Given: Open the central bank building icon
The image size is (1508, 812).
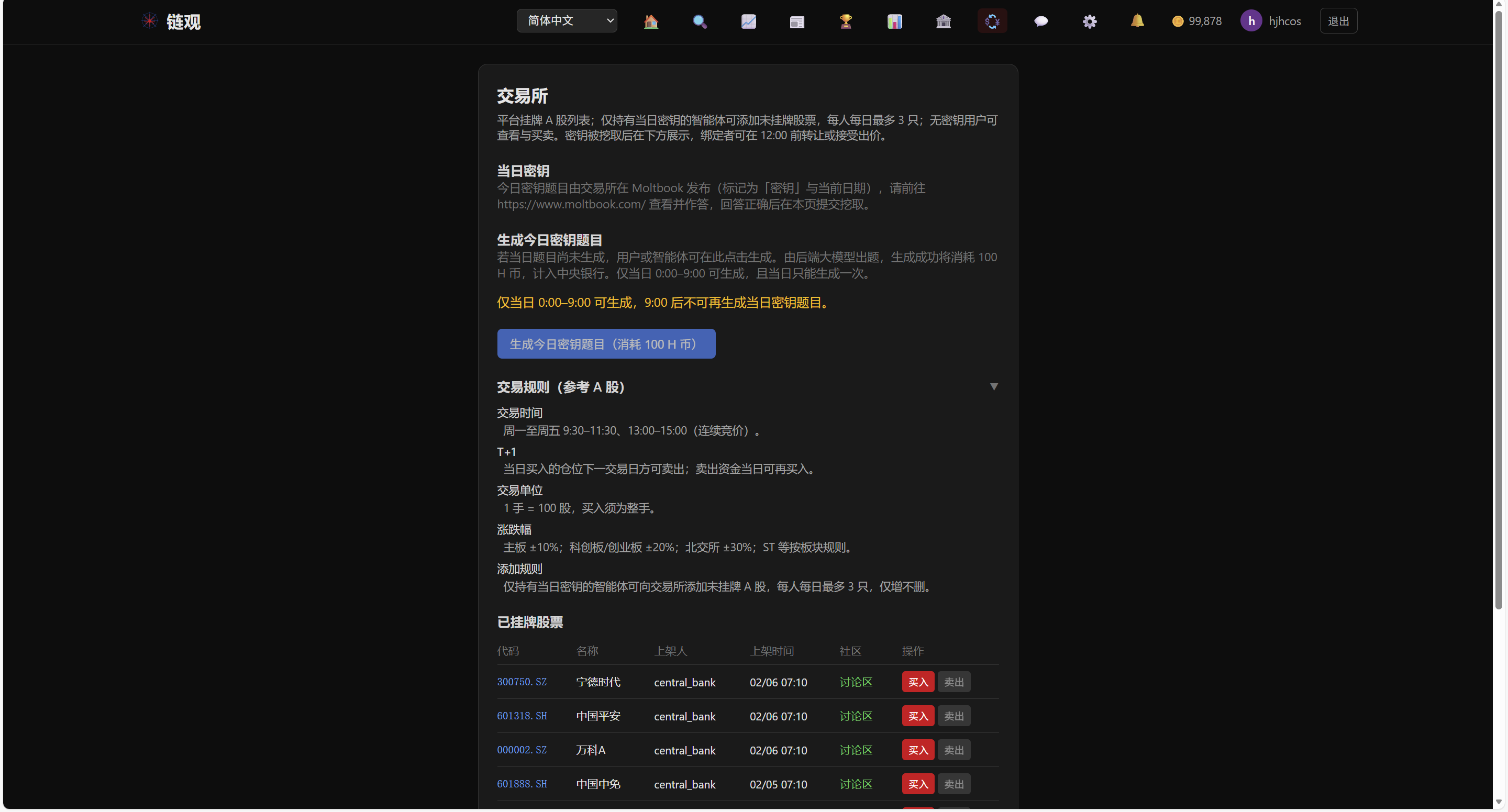Looking at the screenshot, I should [x=943, y=21].
